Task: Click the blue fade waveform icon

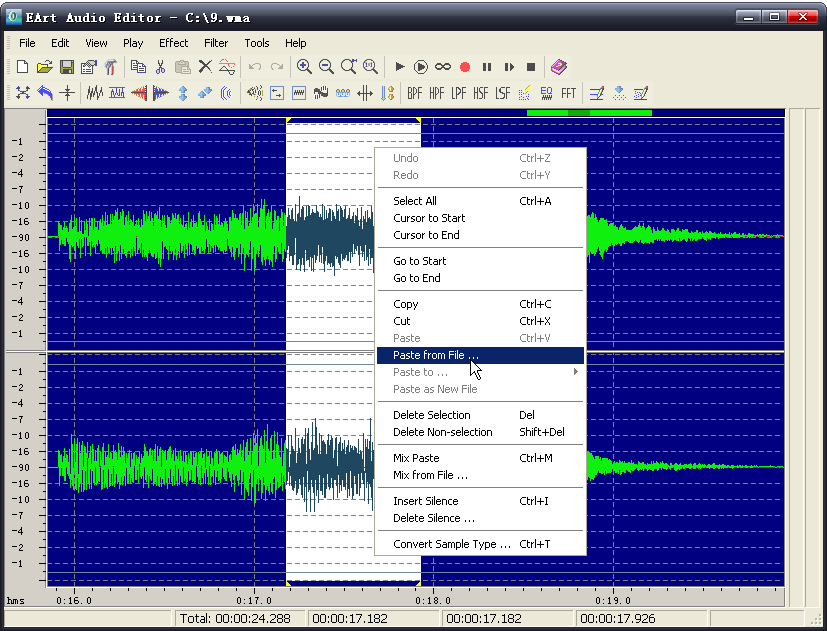Action: point(161,93)
